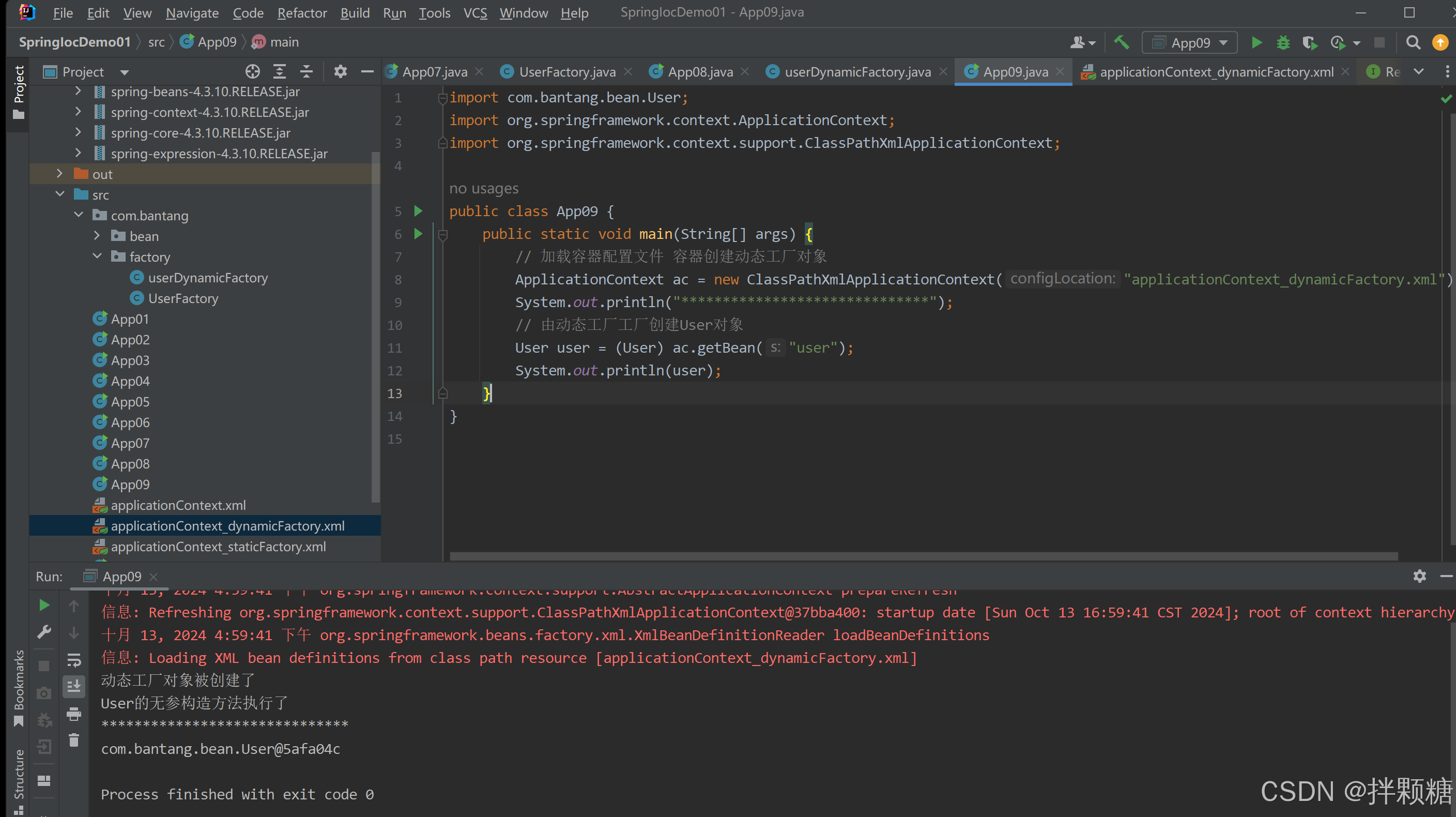Click Select Opened File crosshair icon
This screenshot has height=817, width=1456.
[253, 72]
